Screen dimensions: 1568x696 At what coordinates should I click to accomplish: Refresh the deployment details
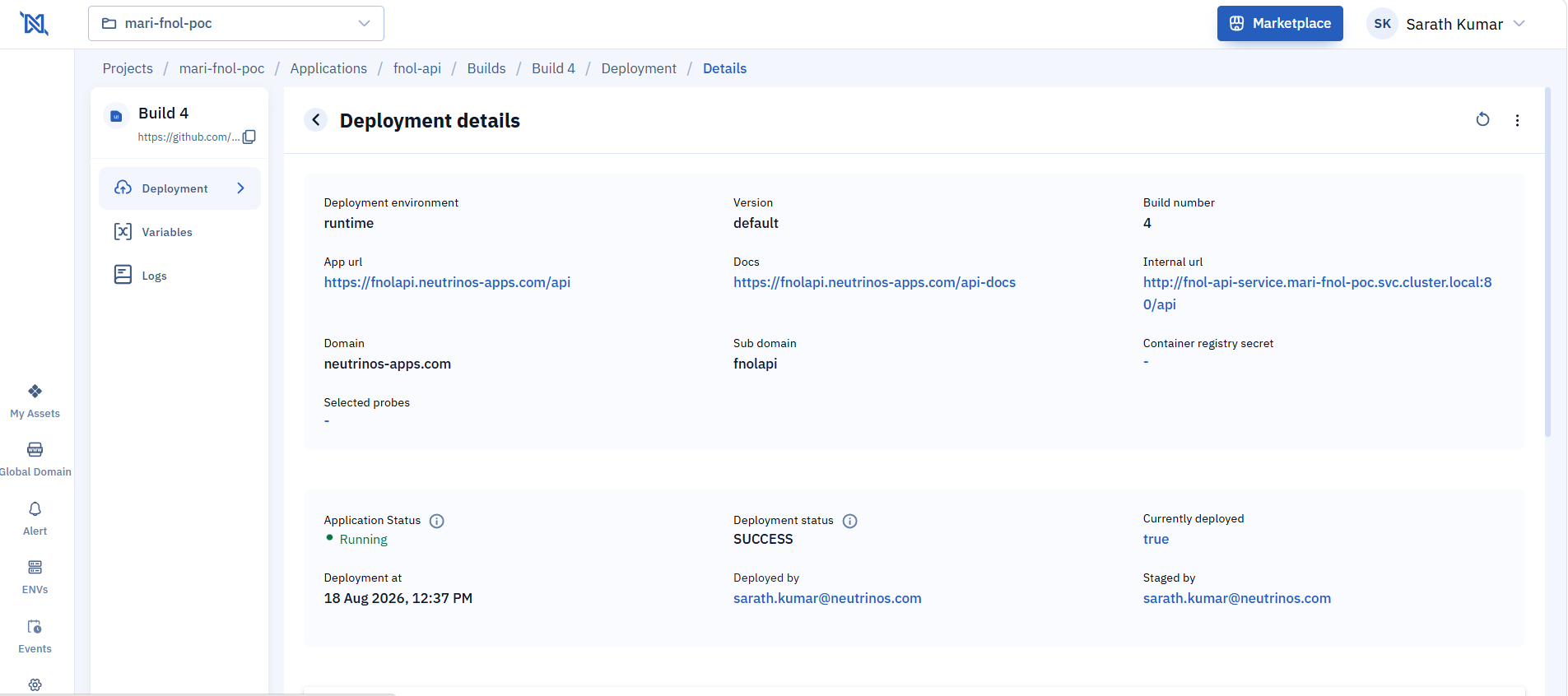pos(1482,120)
